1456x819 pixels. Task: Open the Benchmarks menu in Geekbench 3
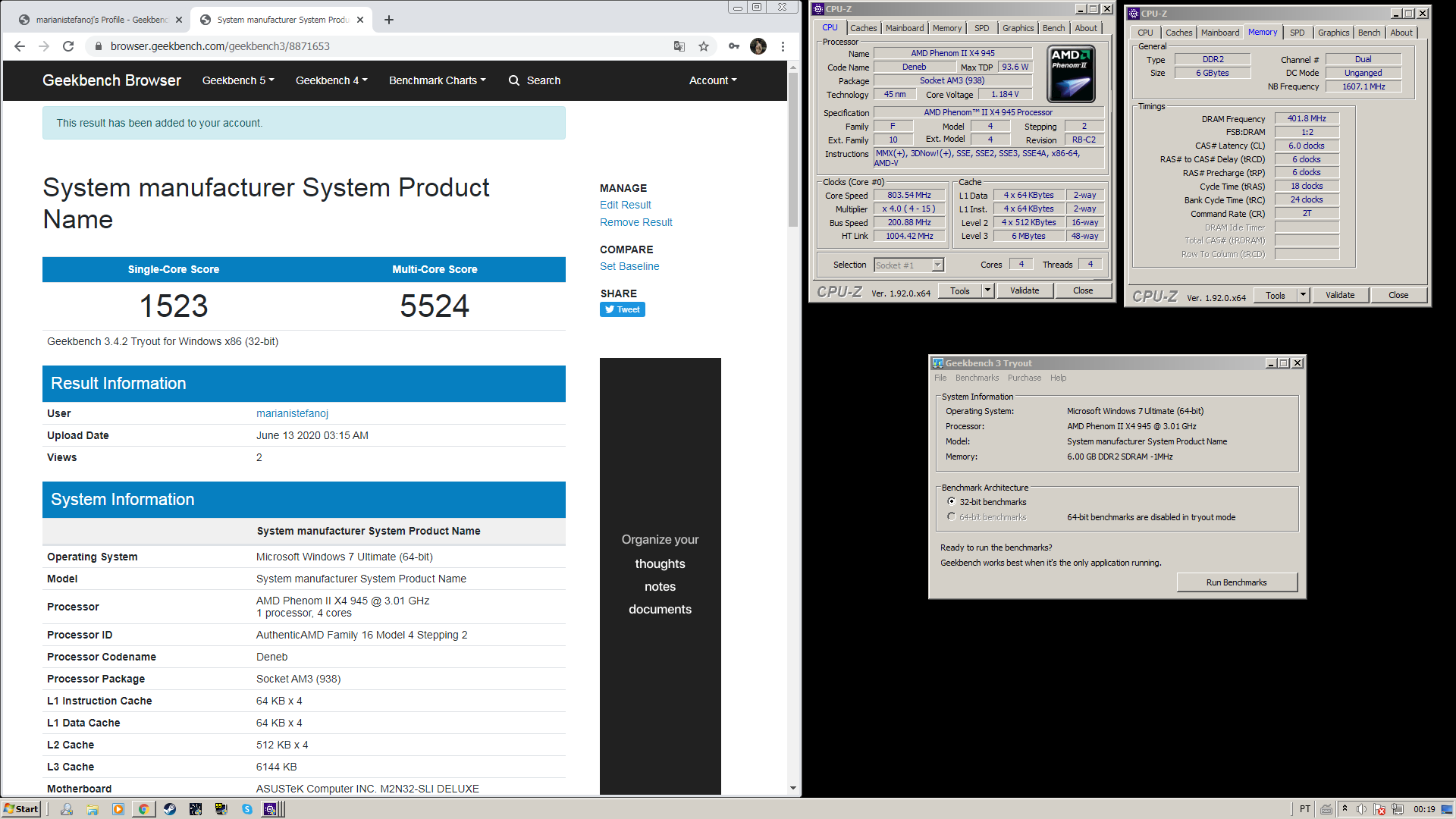pos(977,378)
